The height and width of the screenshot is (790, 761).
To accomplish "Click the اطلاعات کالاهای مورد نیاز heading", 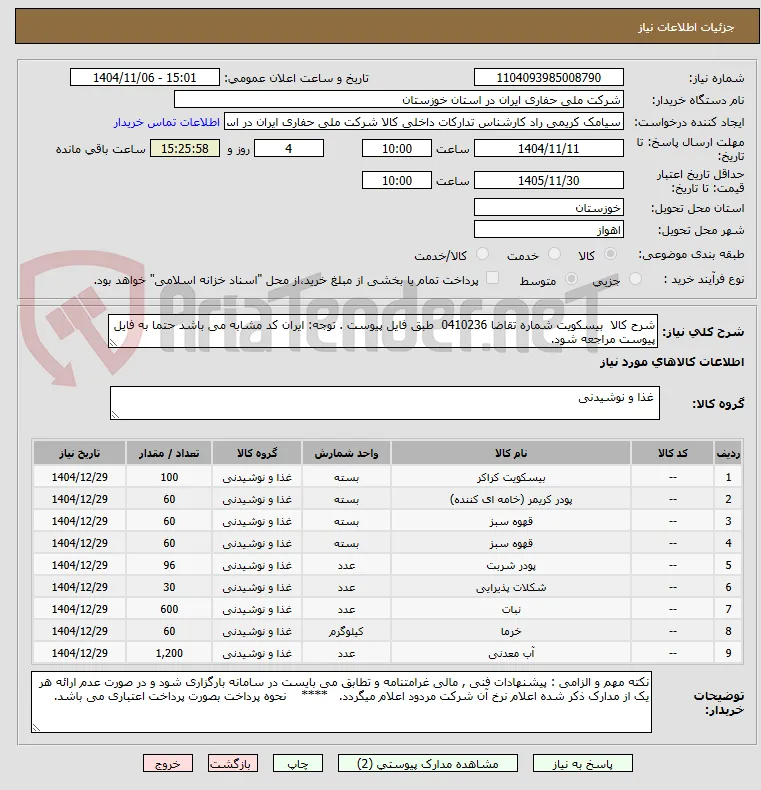I will 672,362.
